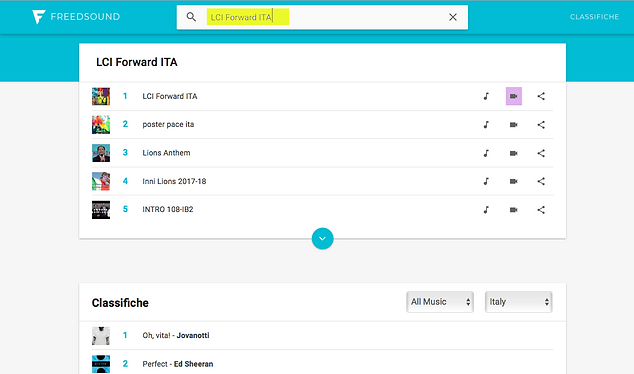This screenshot has width=634, height=374.
Task: Open the All Music genre dropdown
Action: (x=440, y=302)
